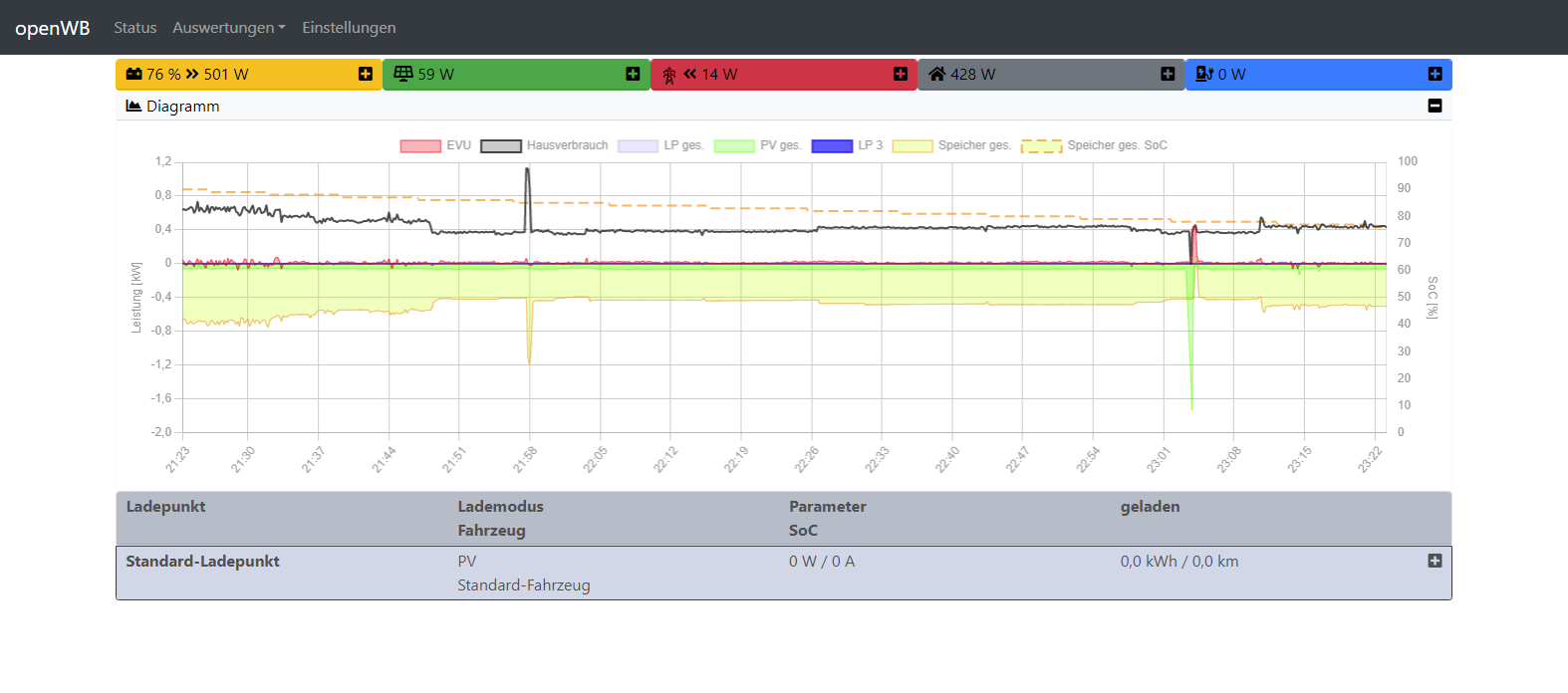The image size is (1568, 693).
Task: Expand the Standard-Ladepunkt row details
Action: point(1435,561)
